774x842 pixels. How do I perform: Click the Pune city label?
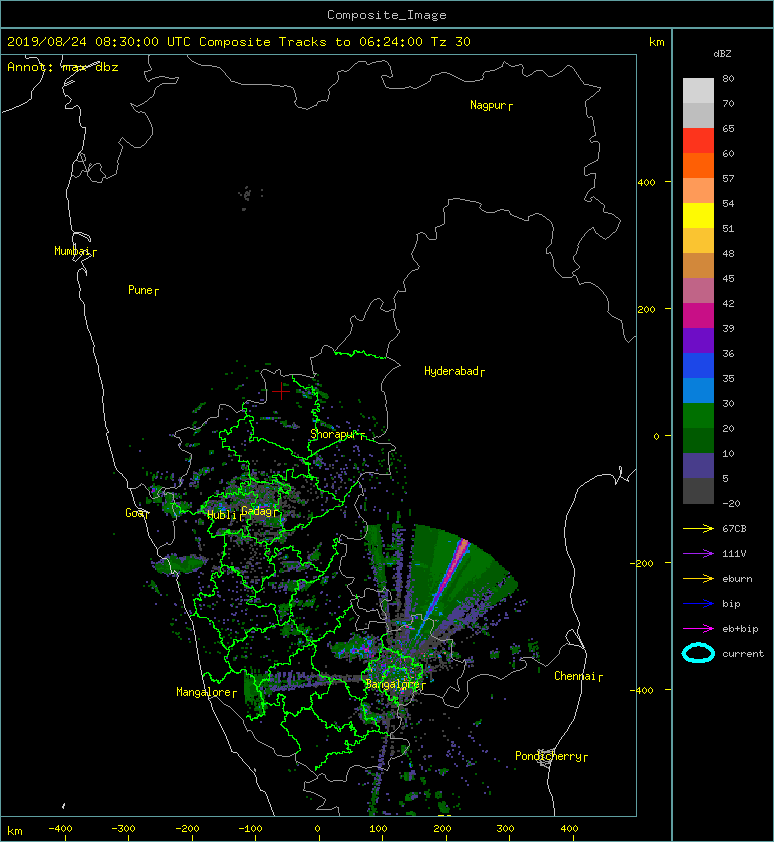[143, 291]
